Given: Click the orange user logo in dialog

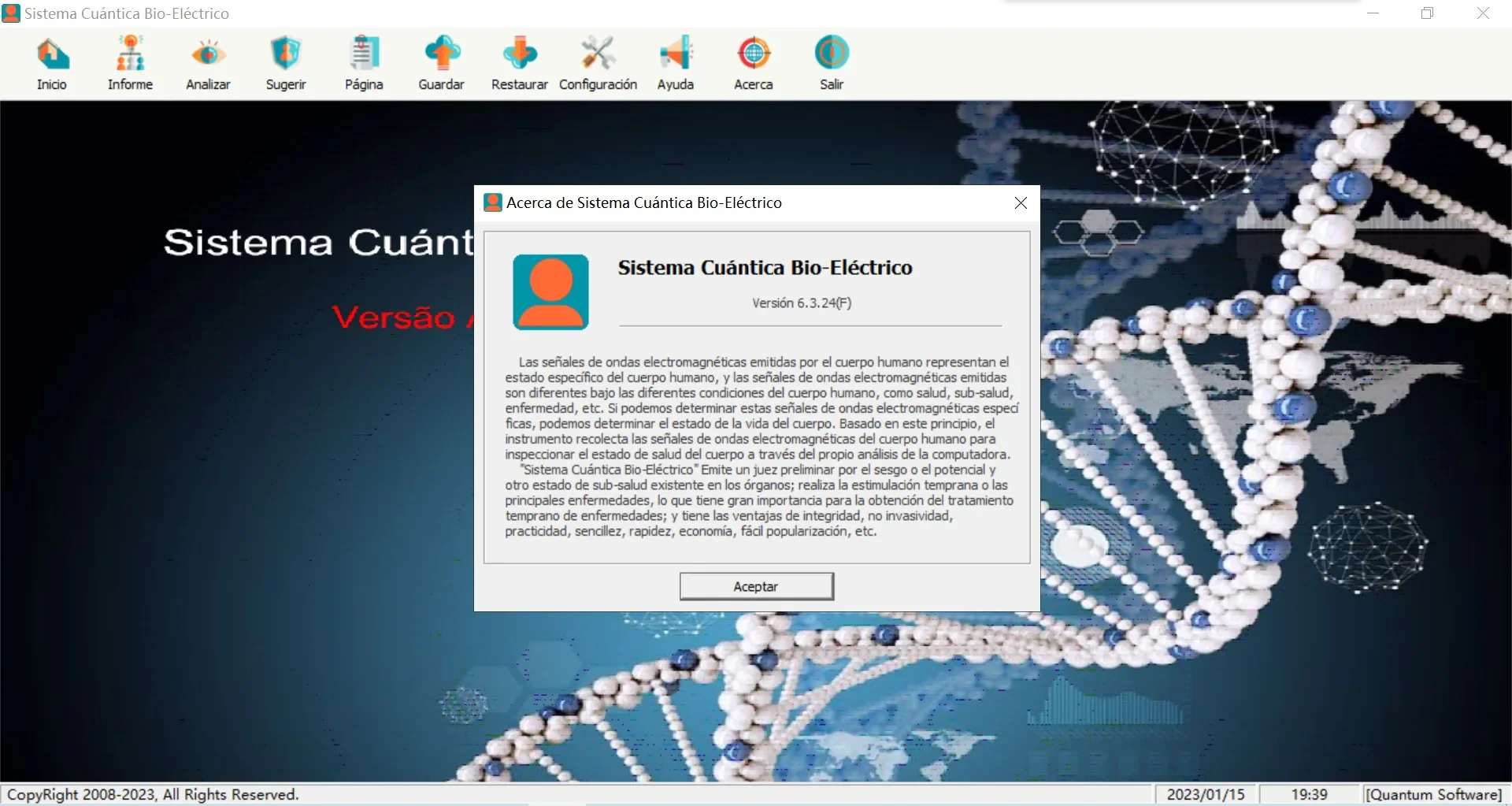Looking at the screenshot, I should (x=551, y=292).
